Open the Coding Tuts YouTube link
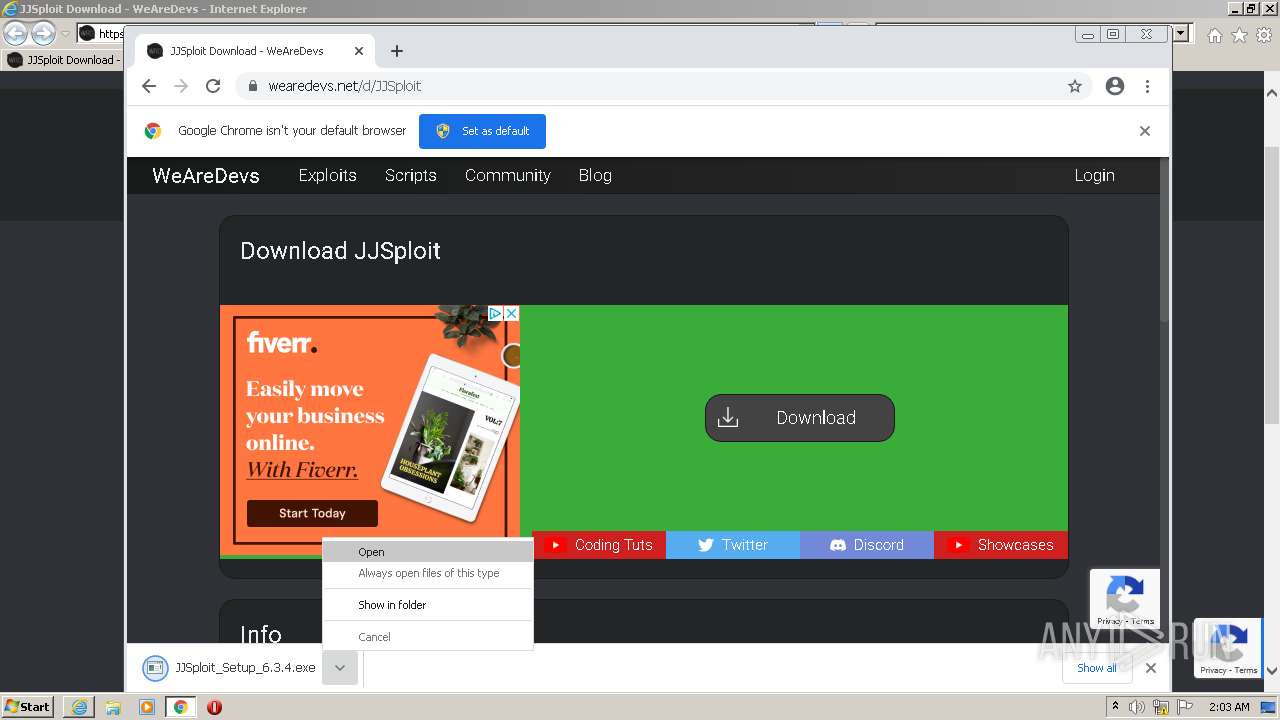 599,545
